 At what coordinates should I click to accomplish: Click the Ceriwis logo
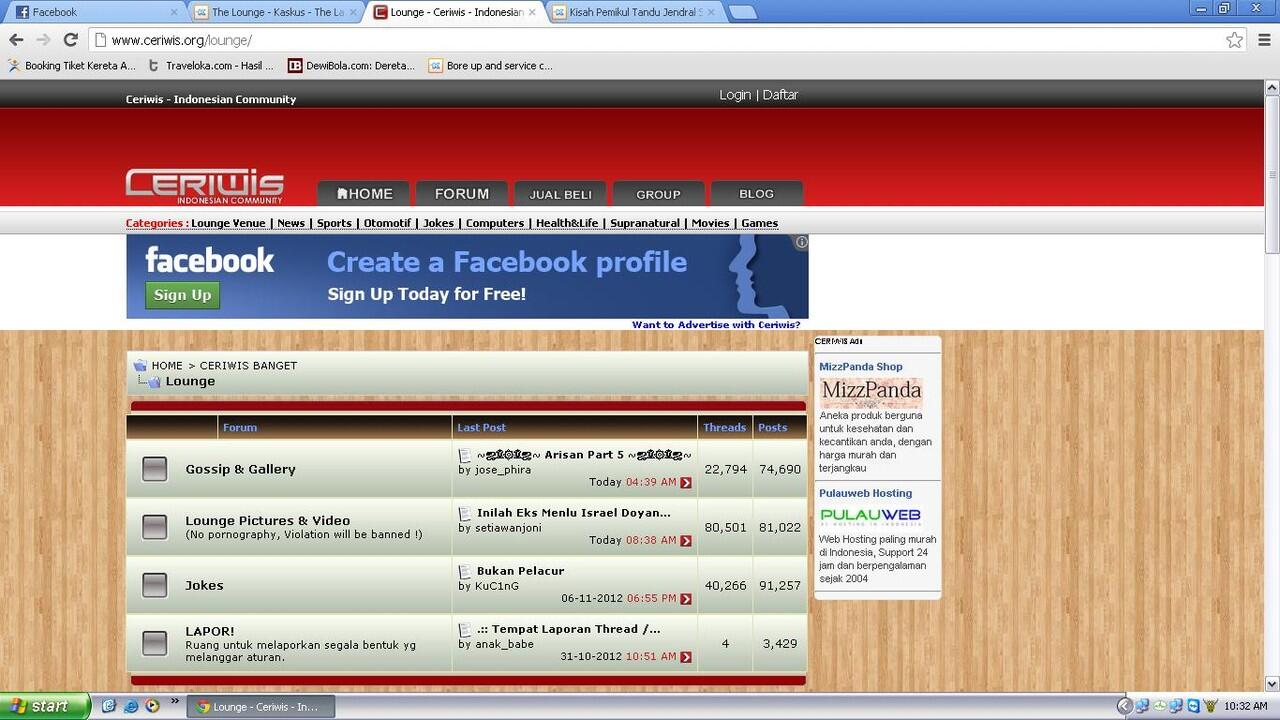click(205, 186)
